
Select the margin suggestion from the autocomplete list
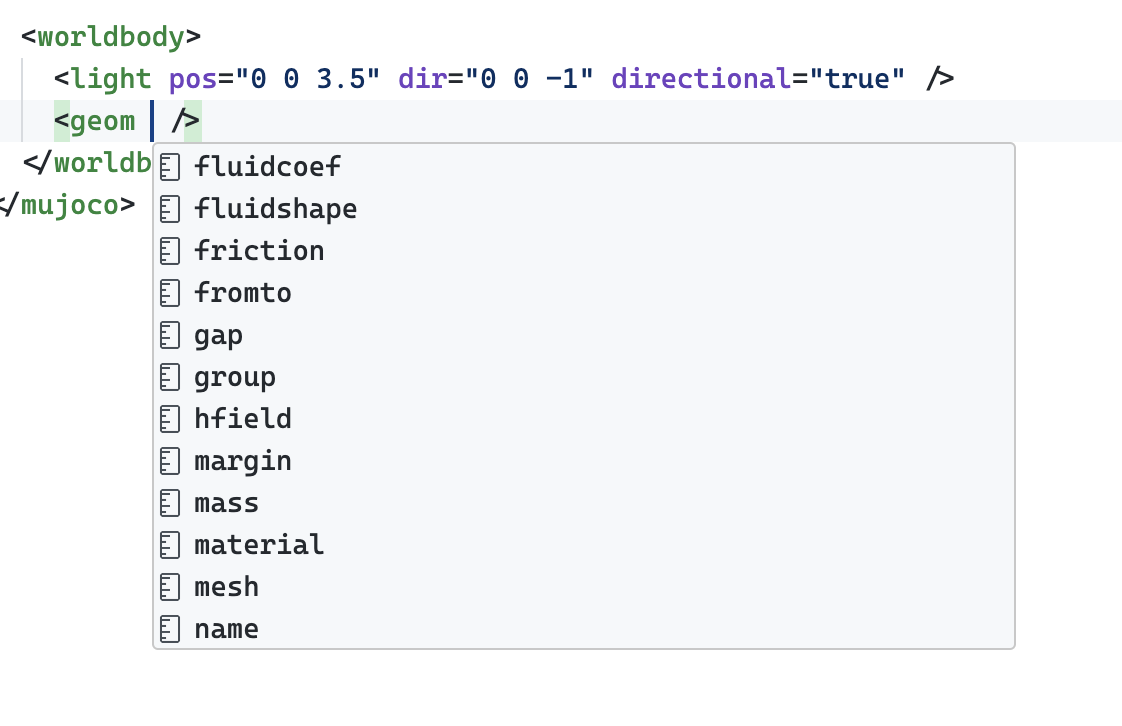coord(242,460)
